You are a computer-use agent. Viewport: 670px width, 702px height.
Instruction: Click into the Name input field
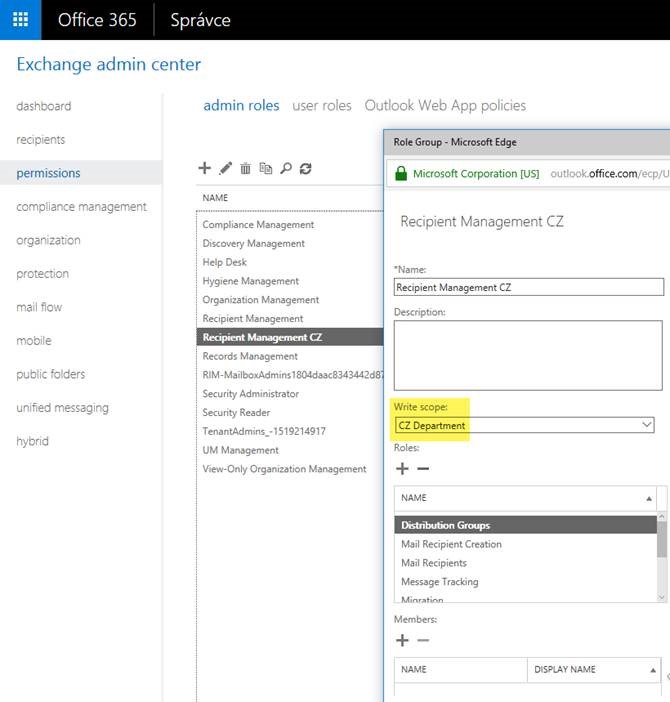tap(529, 287)
